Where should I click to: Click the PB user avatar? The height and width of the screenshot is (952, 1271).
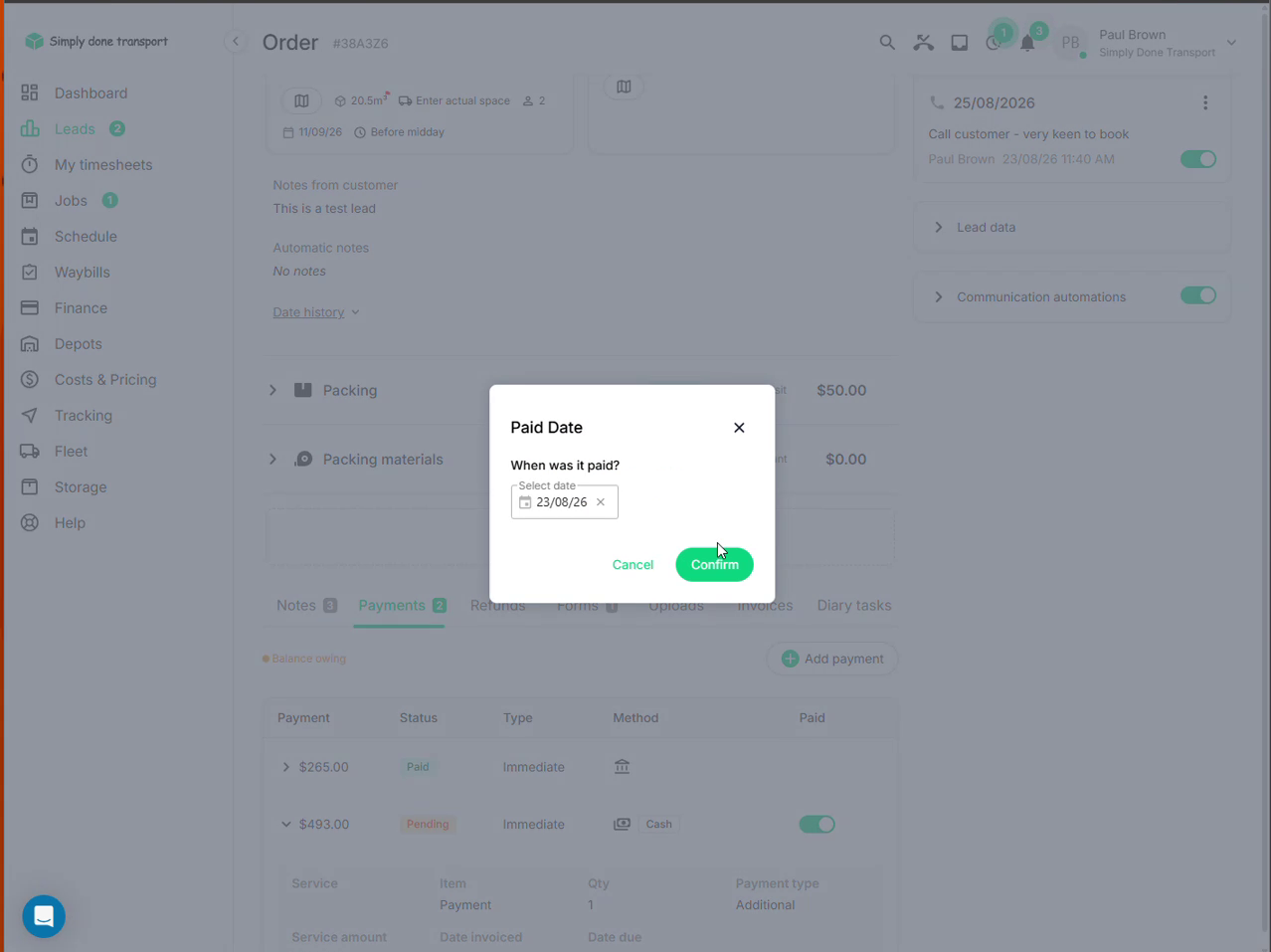pyautogui.click(x=1070, y=43)
